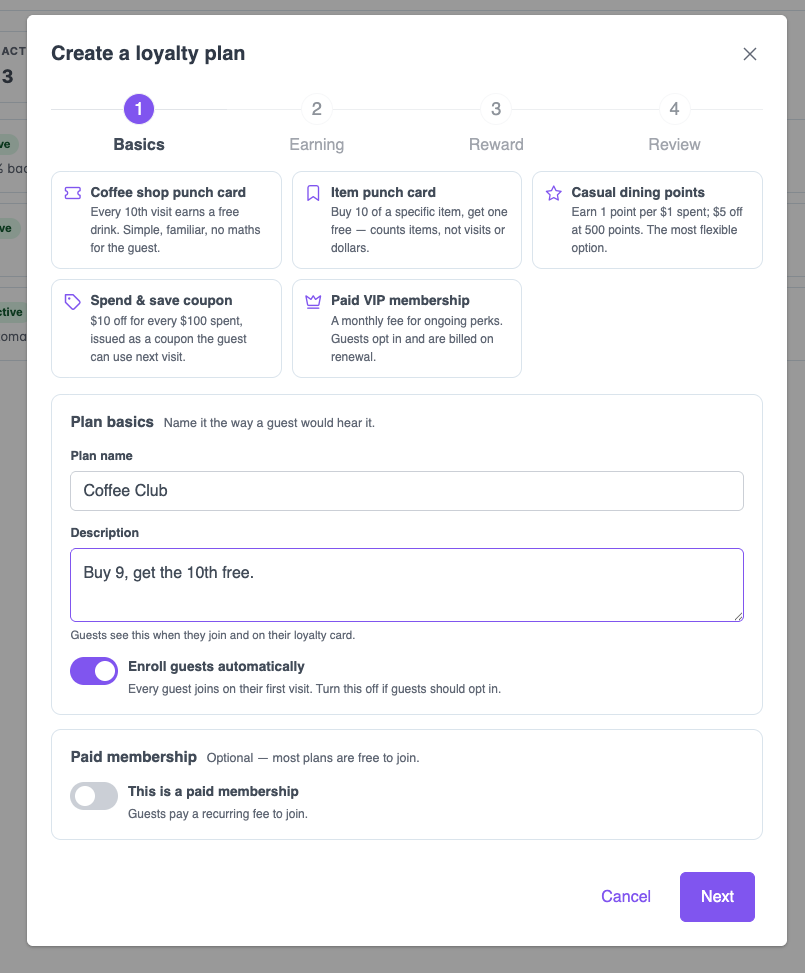
Task: Select step 1 circle in the wizard
Action: pyautogui.click(x=139, y=109)
